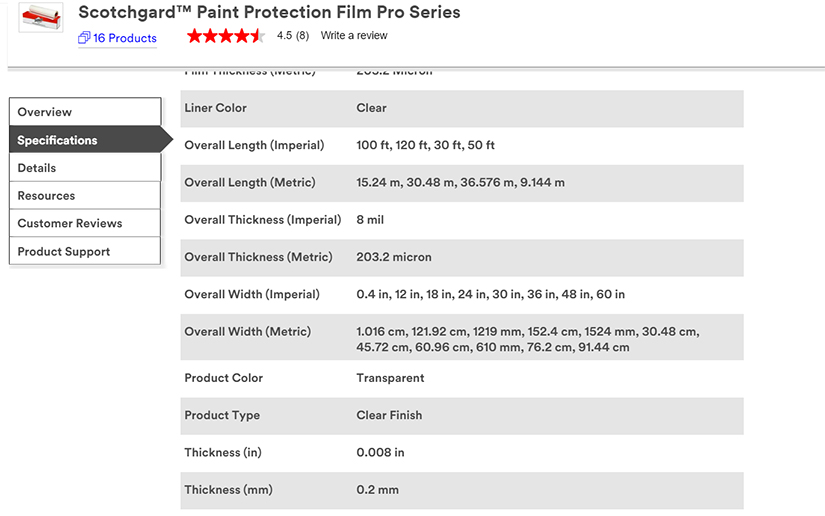Click the 4.5 rating score
The width and height of the screenshot is (825, 516).
click(284, 36)
